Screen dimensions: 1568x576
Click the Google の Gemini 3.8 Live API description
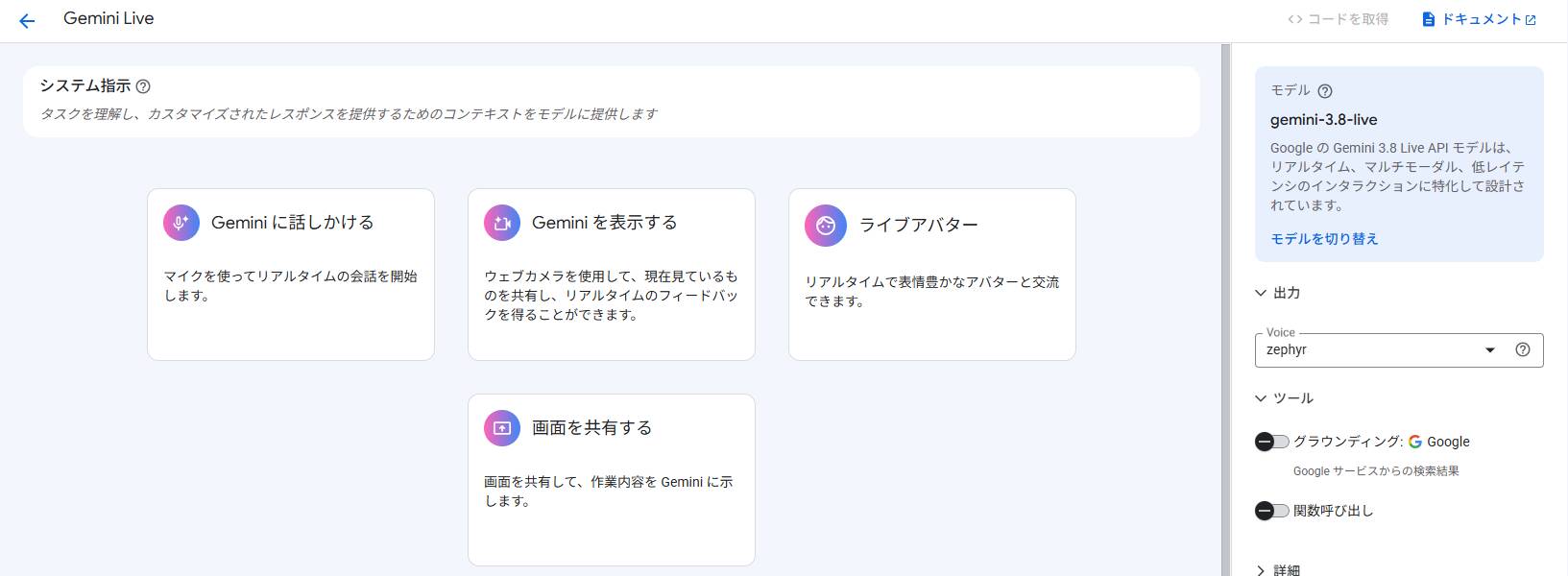click(1398, 177)
